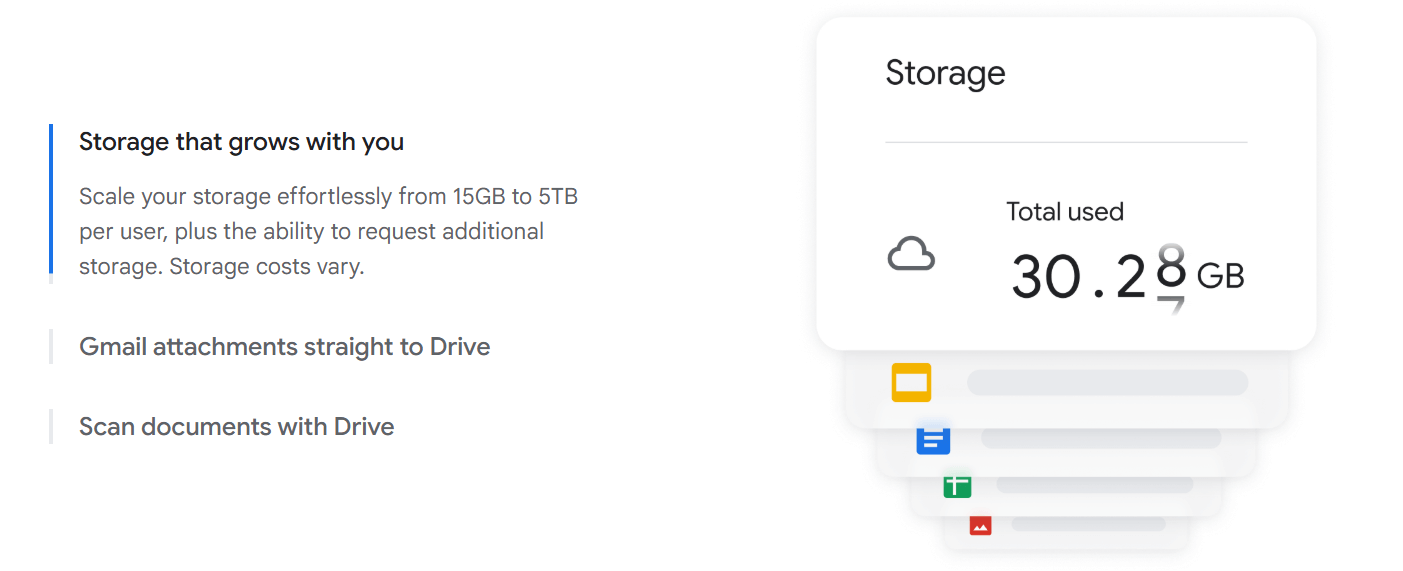1403x571 pixels.
Task: Click the gray indicator beside Scan documents
Action: pos(51,426)
